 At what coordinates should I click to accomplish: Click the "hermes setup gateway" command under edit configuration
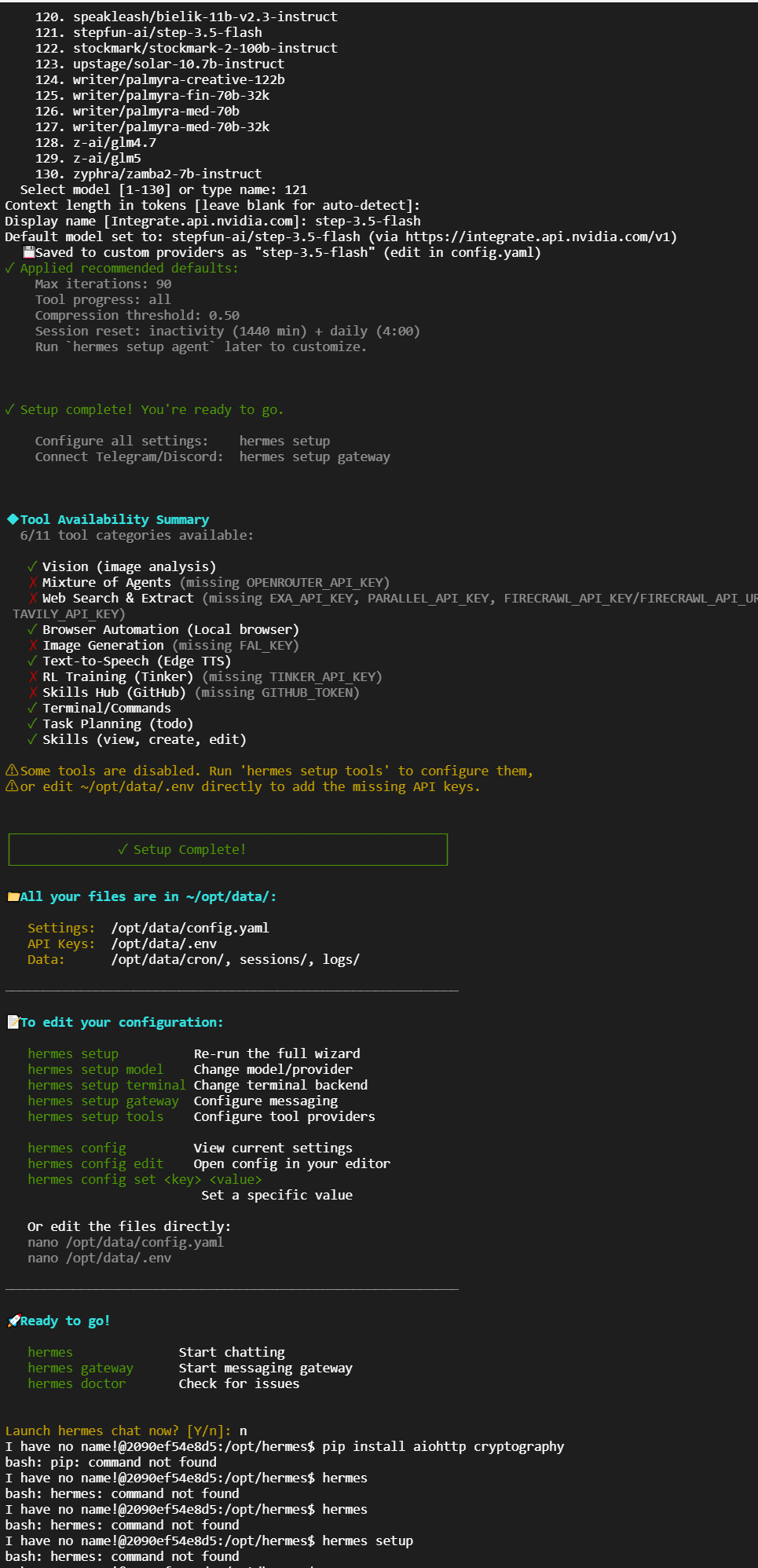click(x=103, y=1101)
